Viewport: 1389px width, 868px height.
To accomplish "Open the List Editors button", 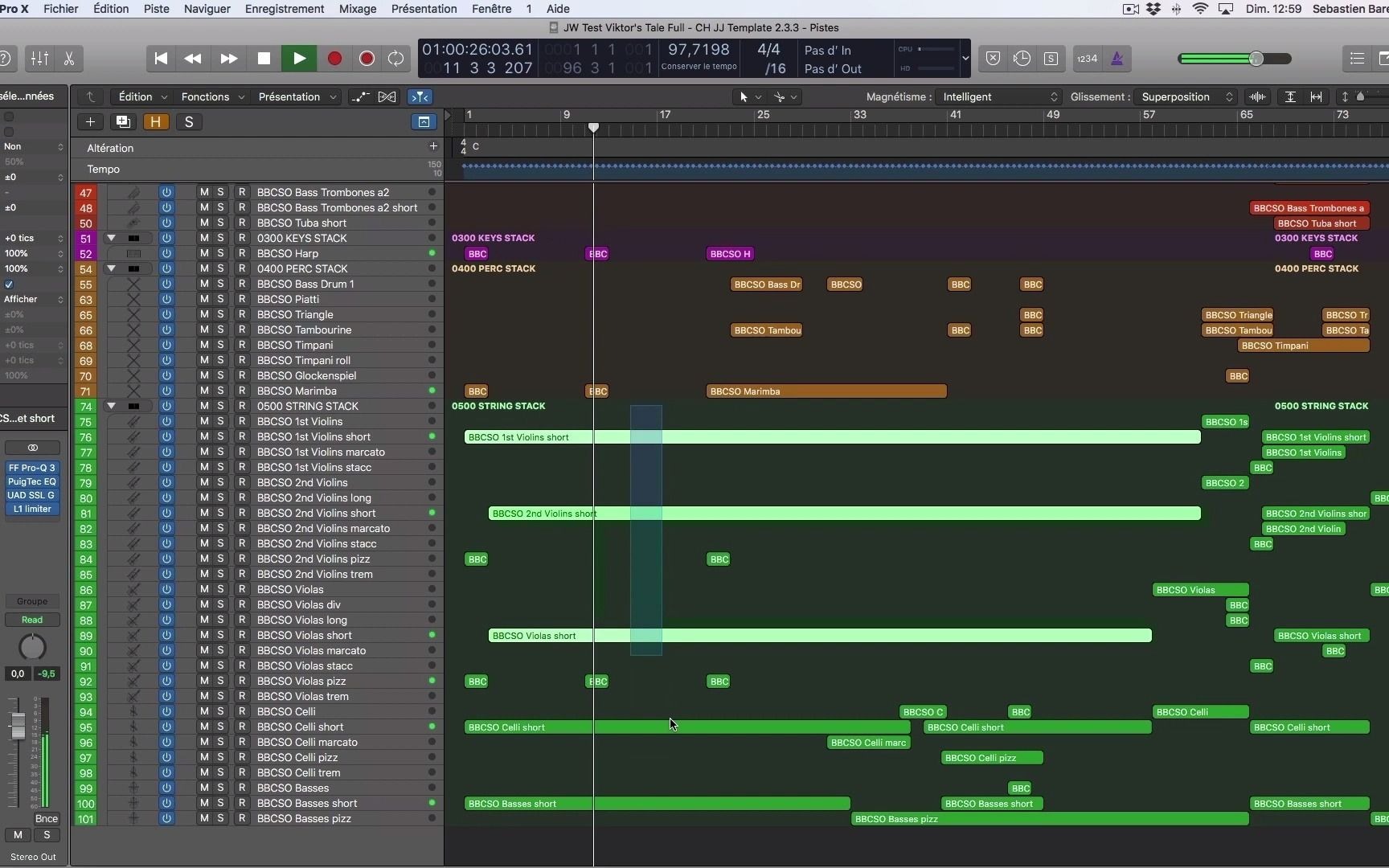I will (1357, 59).
